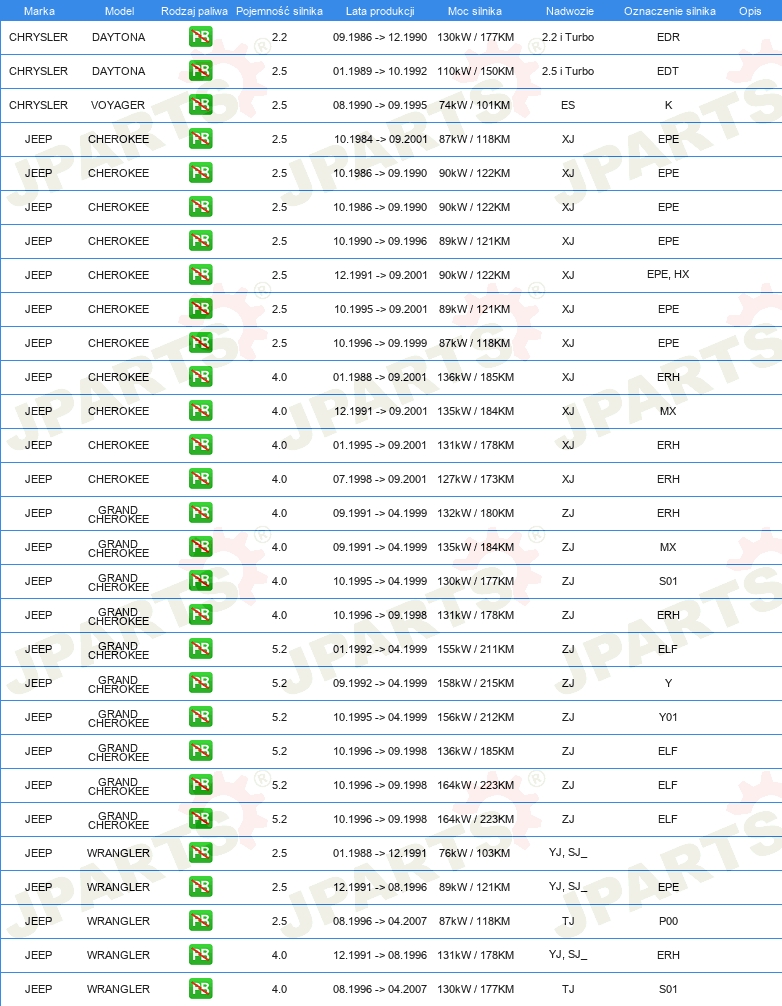
Task: Click fuel icon in Grand Cherokee MX row
Action: [x=201, y=547]
